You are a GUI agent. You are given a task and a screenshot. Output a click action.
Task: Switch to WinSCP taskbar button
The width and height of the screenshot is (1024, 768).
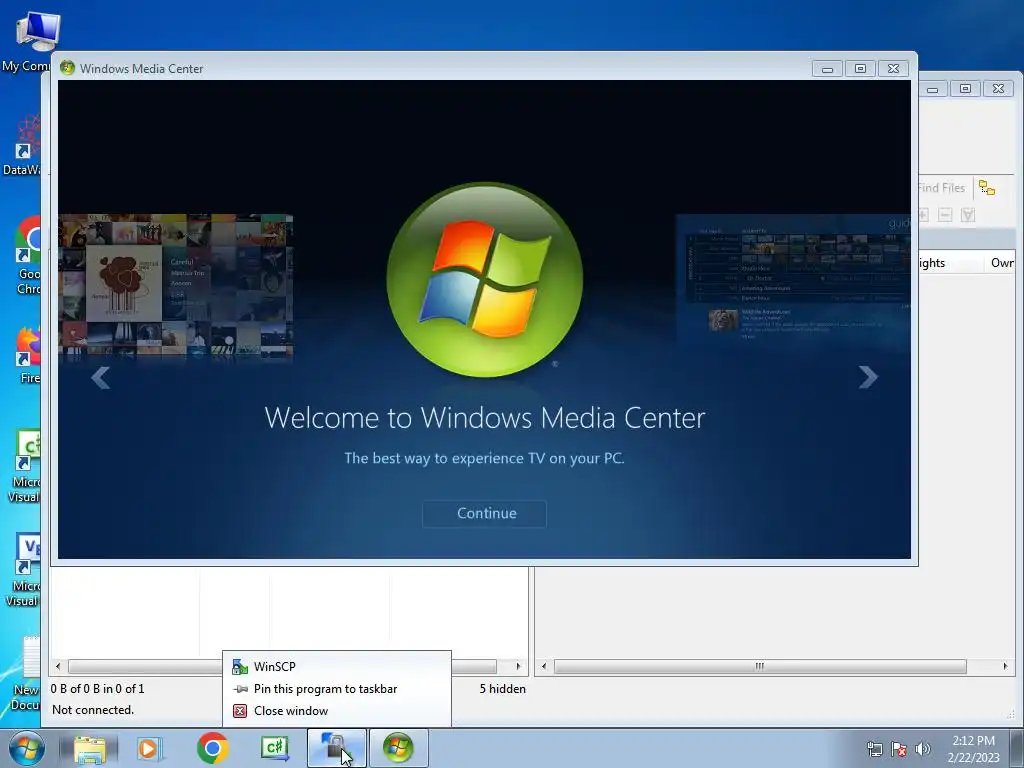point(336,748)
